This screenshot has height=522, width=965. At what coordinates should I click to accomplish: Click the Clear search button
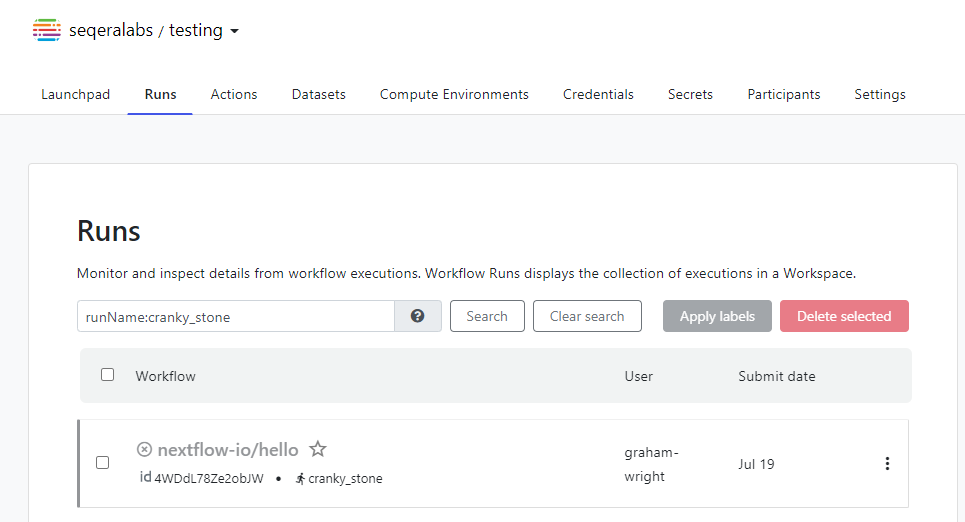point(587,316)
